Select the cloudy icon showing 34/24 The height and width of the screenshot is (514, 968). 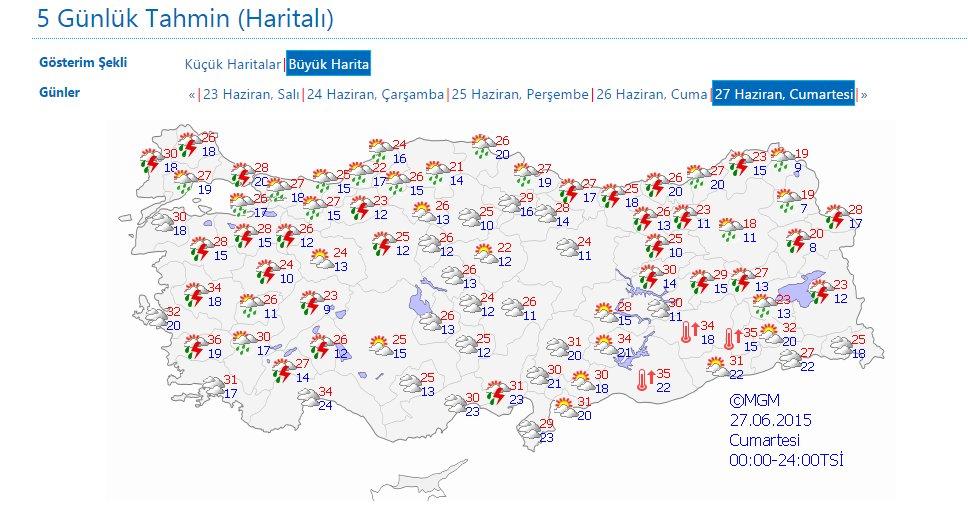point(309,398)
